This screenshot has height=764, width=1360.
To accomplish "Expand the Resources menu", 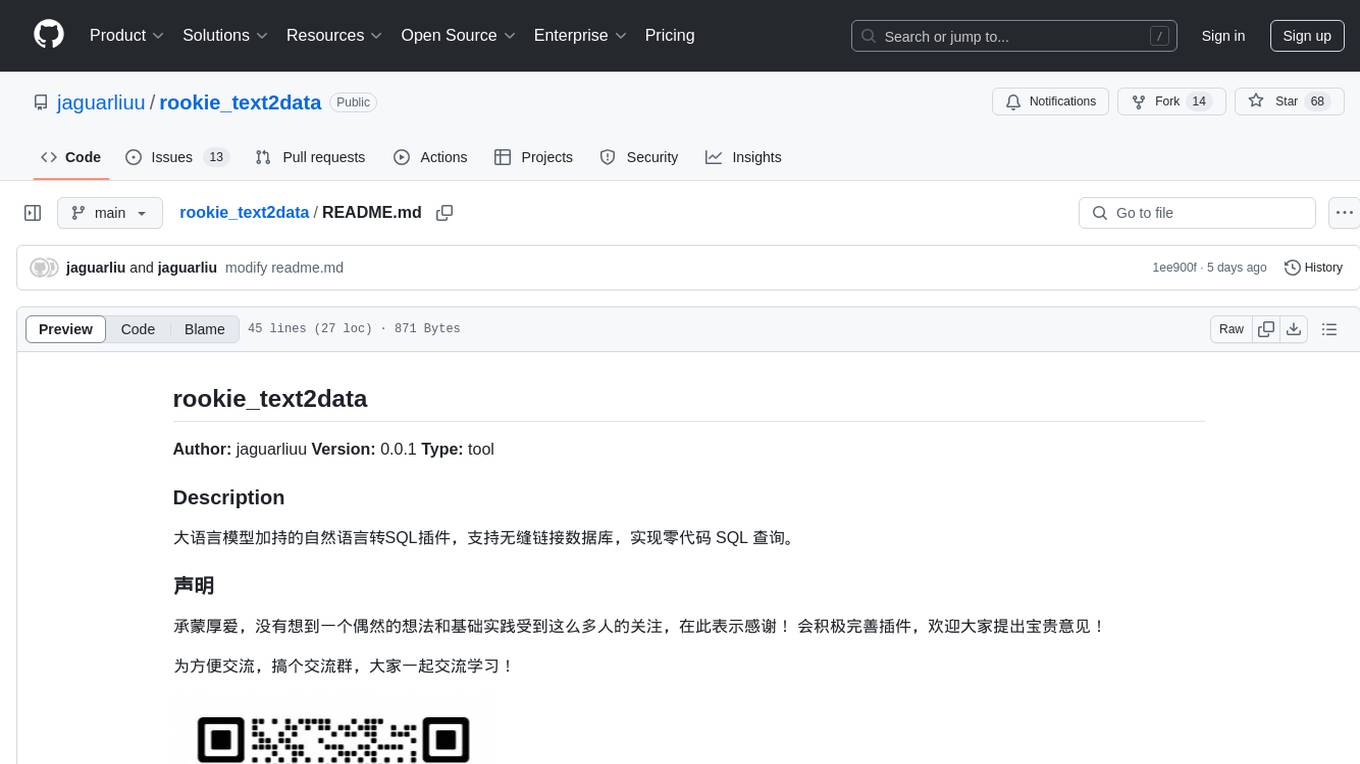I will (x=334, y=35).
